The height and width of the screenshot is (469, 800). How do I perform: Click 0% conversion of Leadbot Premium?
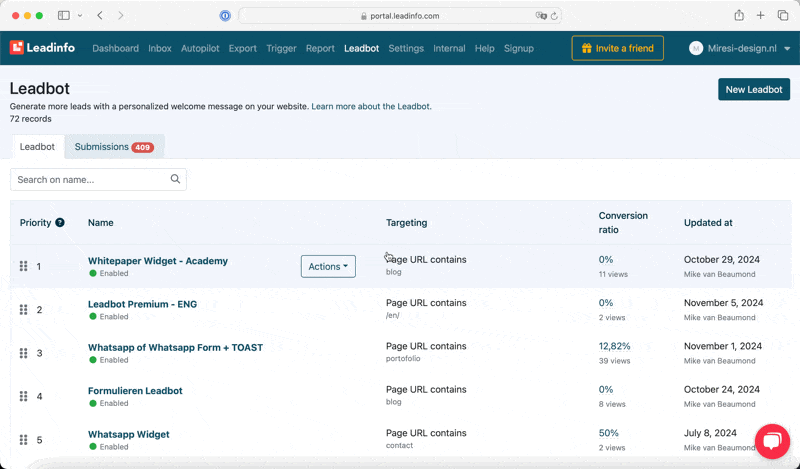pyautogui.click(x=606, y=303)
